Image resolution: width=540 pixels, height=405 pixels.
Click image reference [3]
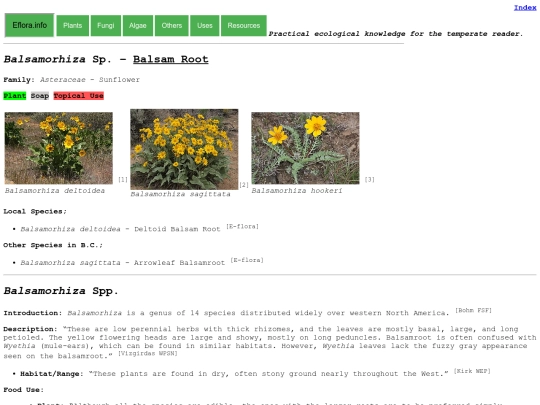[x=370, y=179]
